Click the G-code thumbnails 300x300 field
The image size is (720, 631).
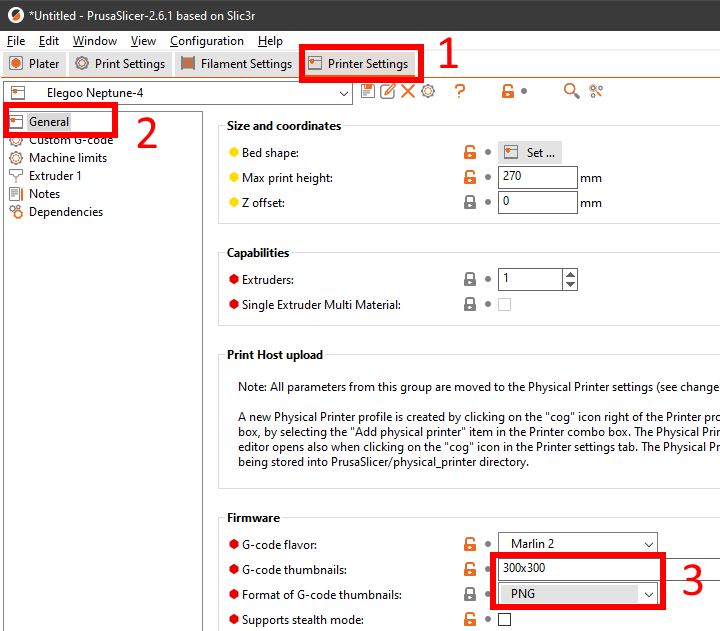(609, 569)
